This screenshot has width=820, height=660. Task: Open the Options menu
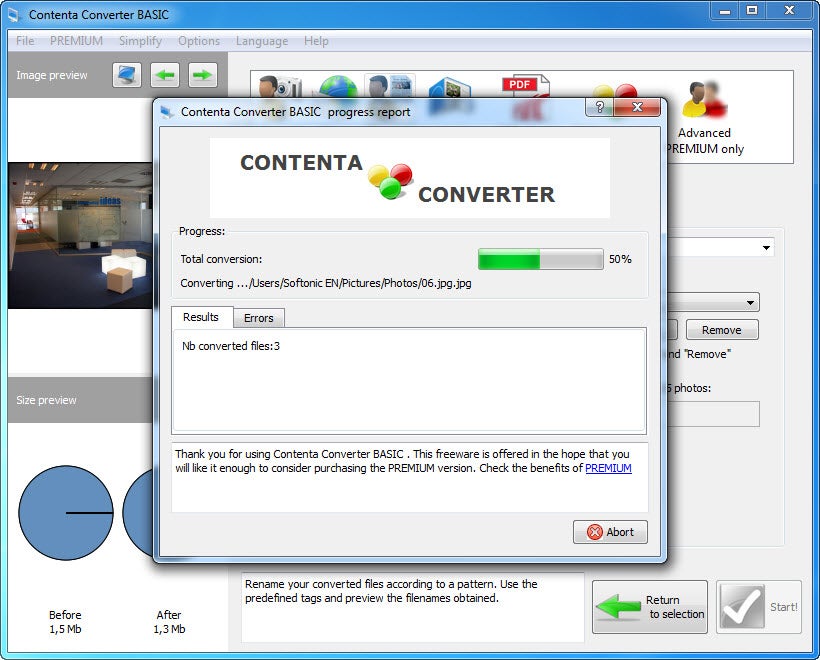point(199,41)
